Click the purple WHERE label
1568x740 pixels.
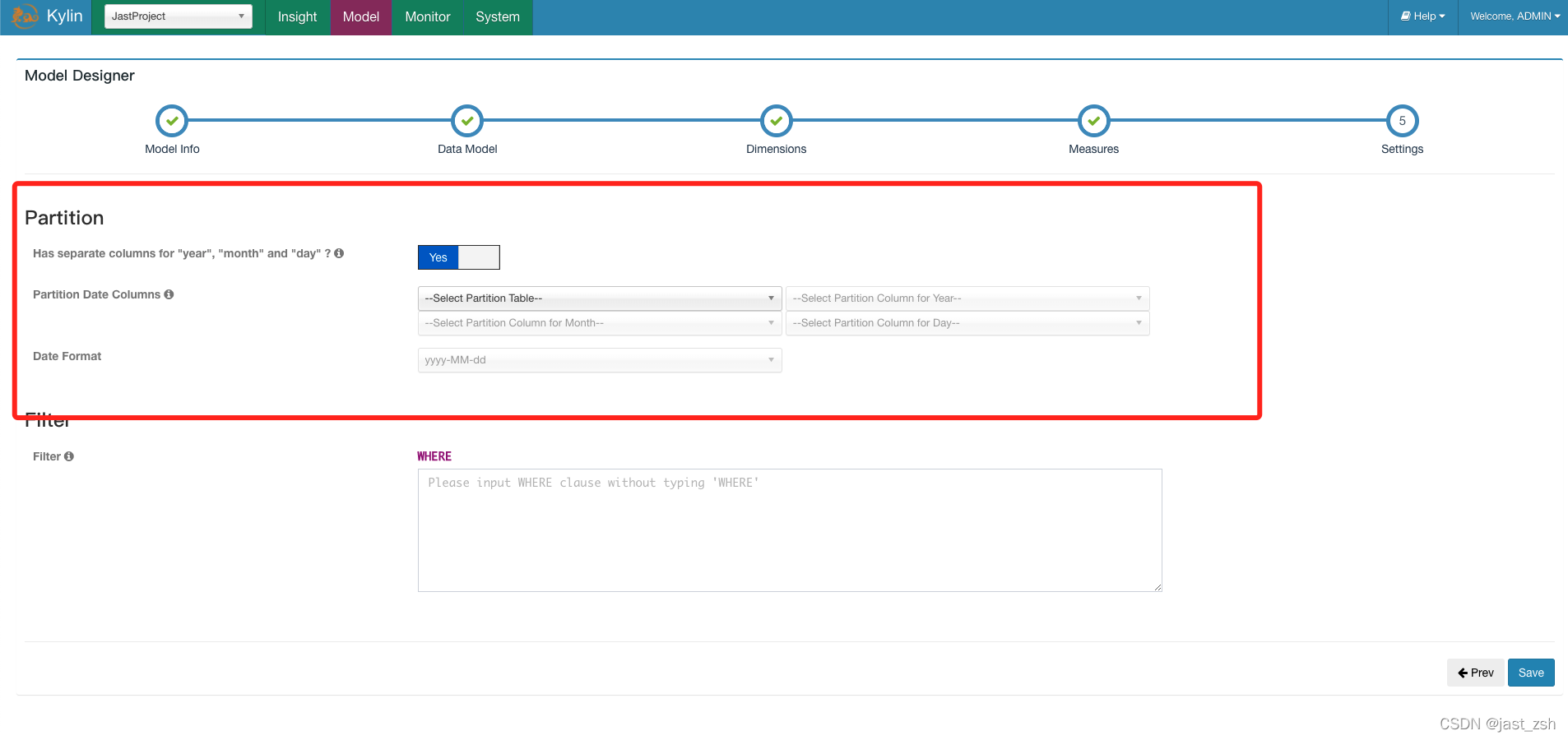click(x=434, y=456)
